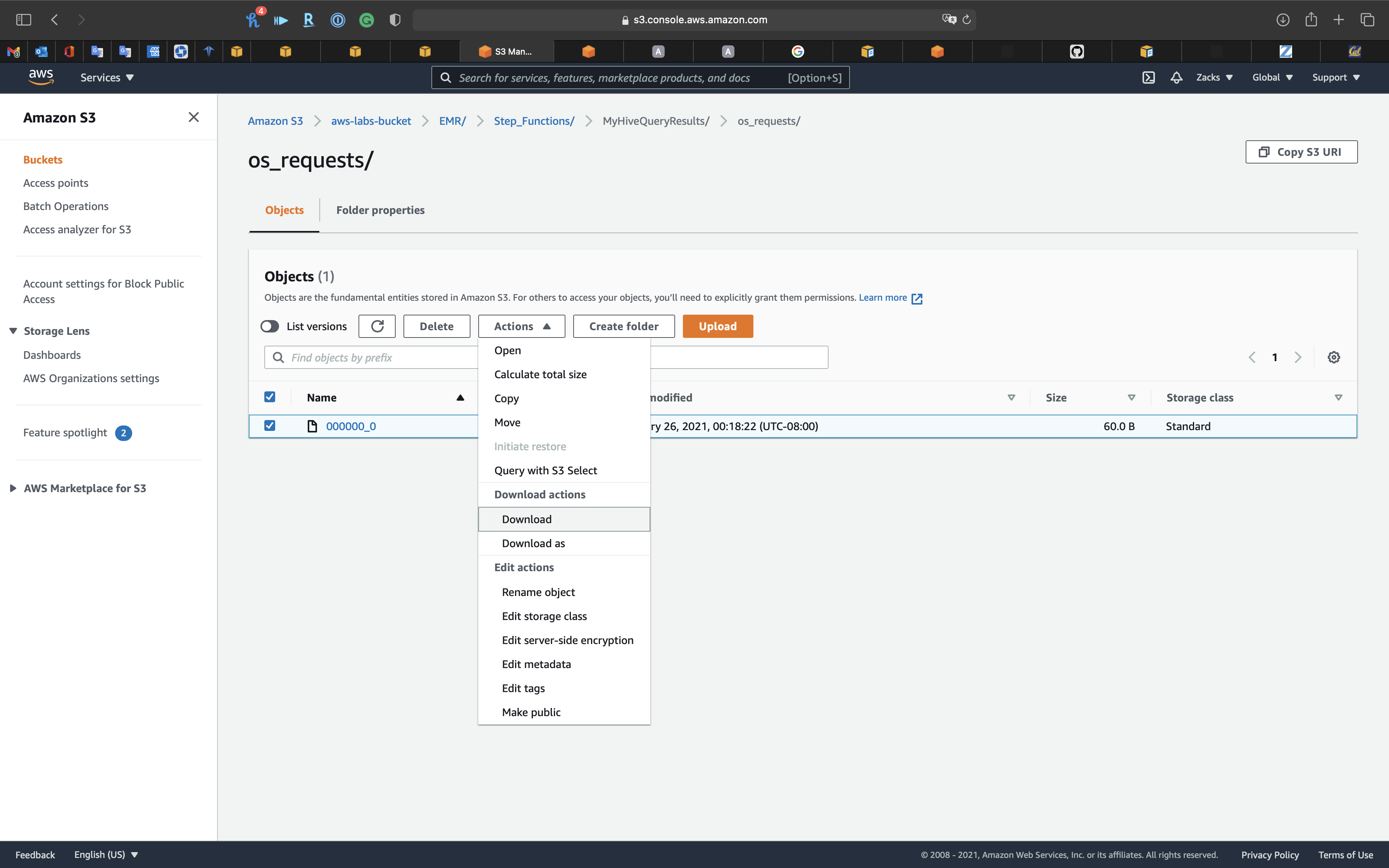
Task: Click the GitHub browser tab icon
Action: click(x=1076, y=52)
